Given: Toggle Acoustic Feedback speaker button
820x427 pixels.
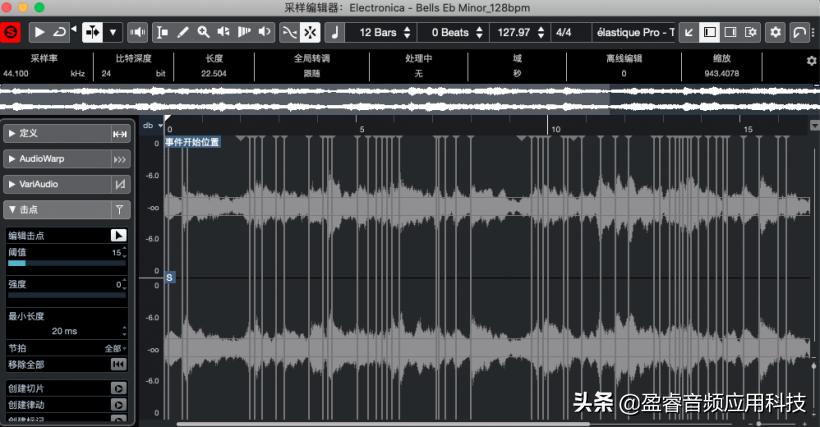Looking at the screenshot, I should tap(138, 32).
